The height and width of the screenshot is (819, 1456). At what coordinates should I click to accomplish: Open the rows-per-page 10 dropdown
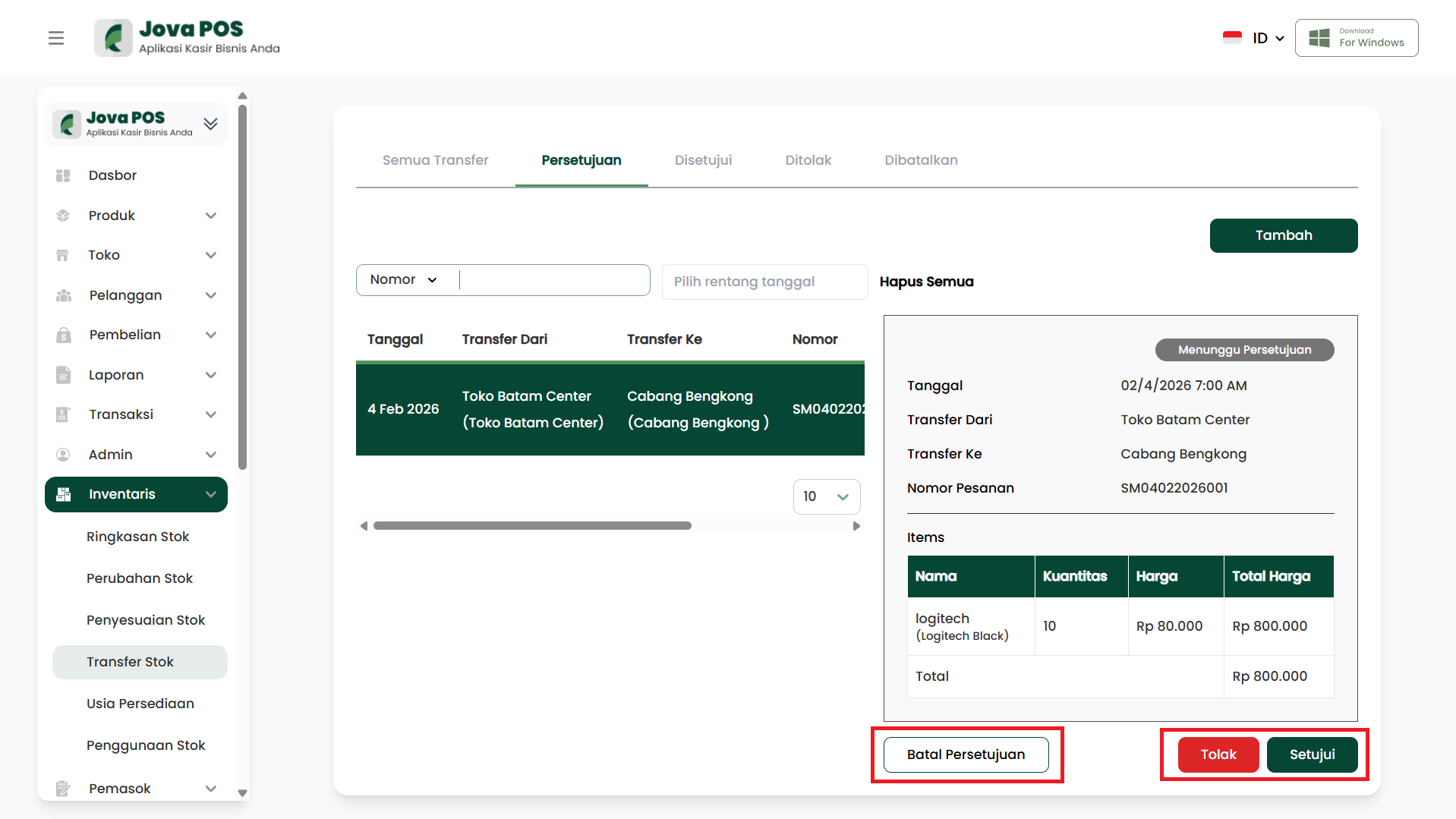826,496
